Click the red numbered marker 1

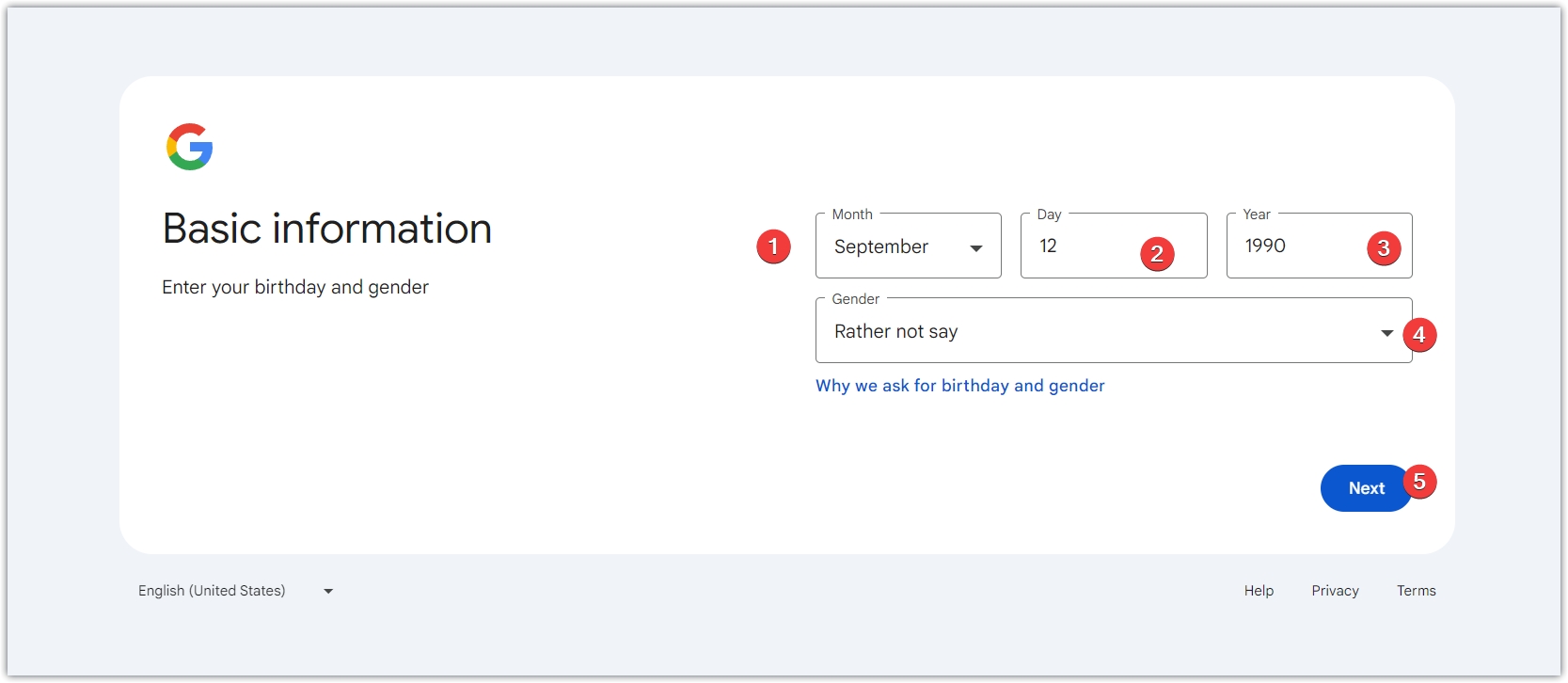click(x=773, y=246)
